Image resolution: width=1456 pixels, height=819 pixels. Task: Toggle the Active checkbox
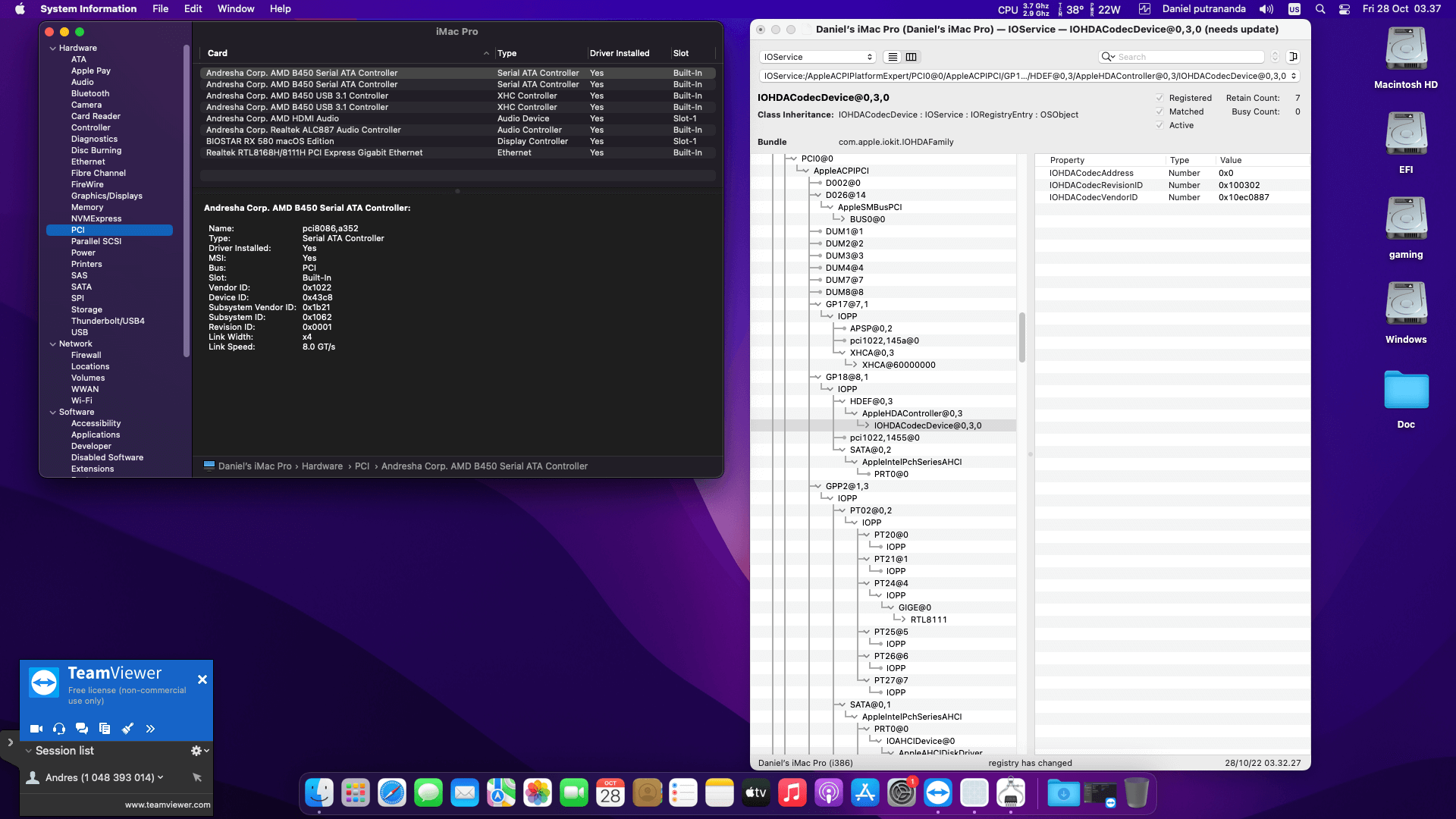coord(1159,125)
